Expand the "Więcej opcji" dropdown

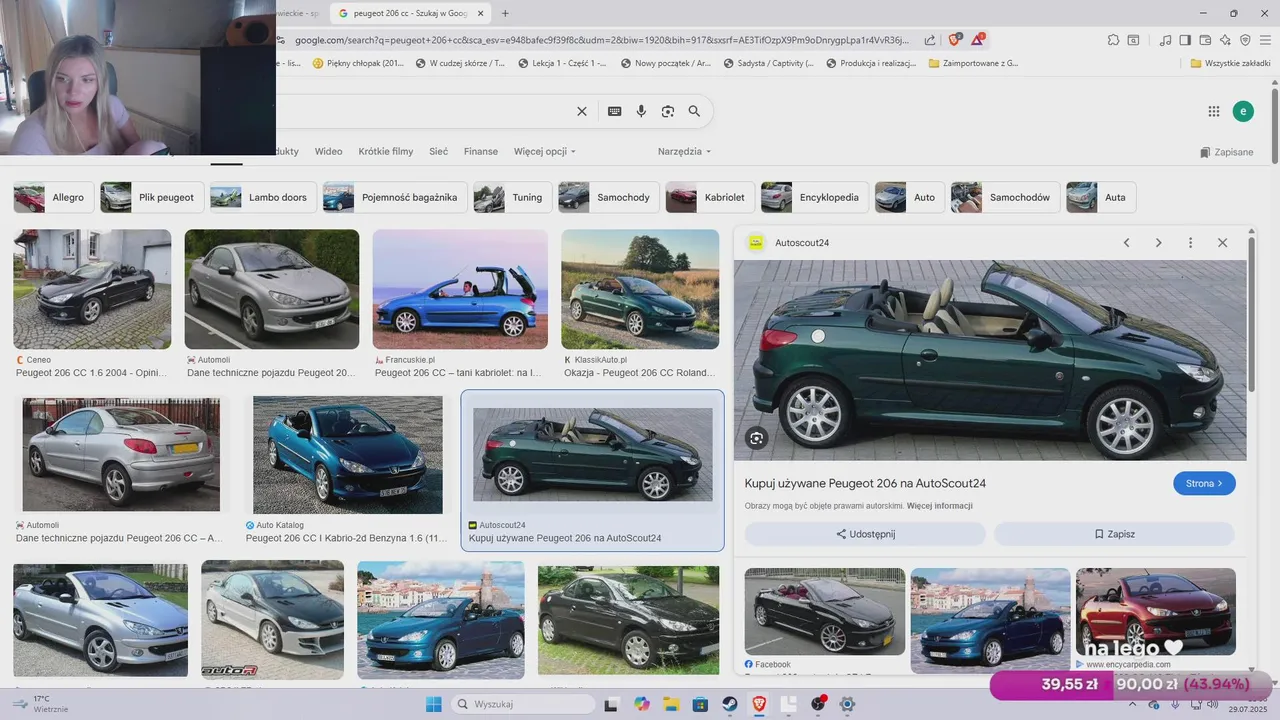click(545, 152)
